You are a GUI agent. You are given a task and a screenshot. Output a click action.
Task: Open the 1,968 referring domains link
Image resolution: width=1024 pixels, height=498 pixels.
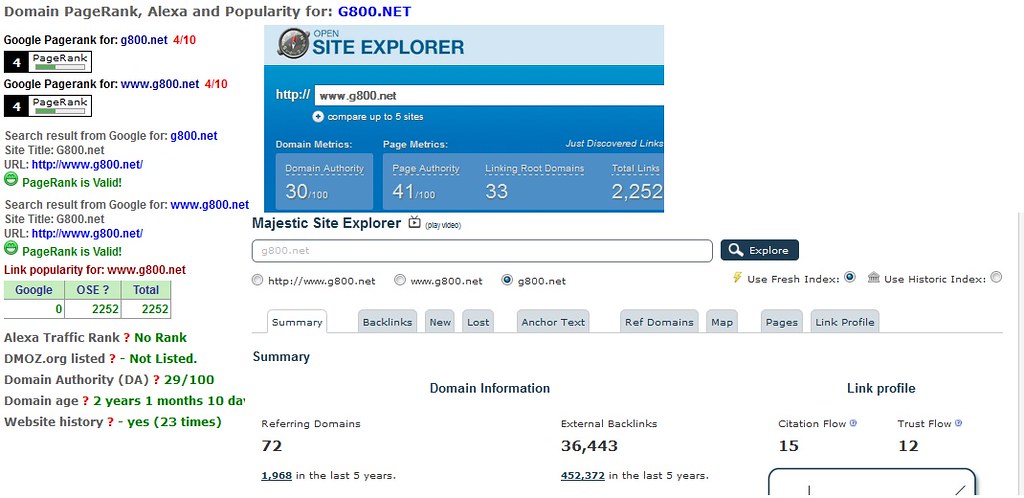tap(276, 475)
